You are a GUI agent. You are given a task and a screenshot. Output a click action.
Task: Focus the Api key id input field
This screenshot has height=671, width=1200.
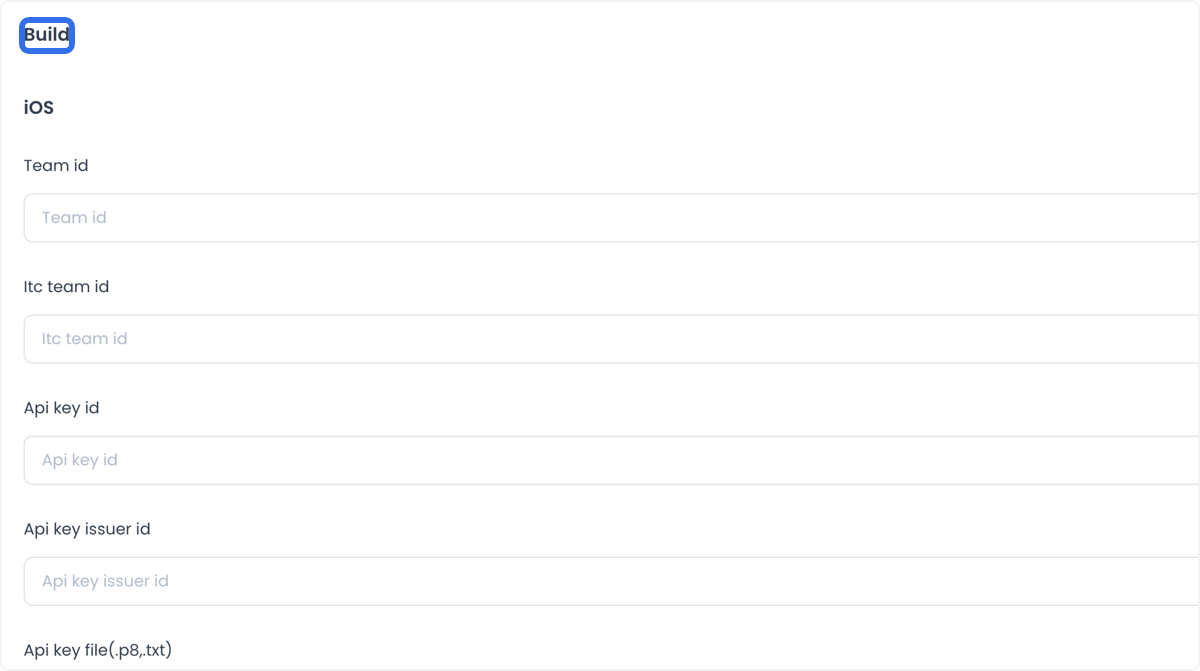point(612,460)
